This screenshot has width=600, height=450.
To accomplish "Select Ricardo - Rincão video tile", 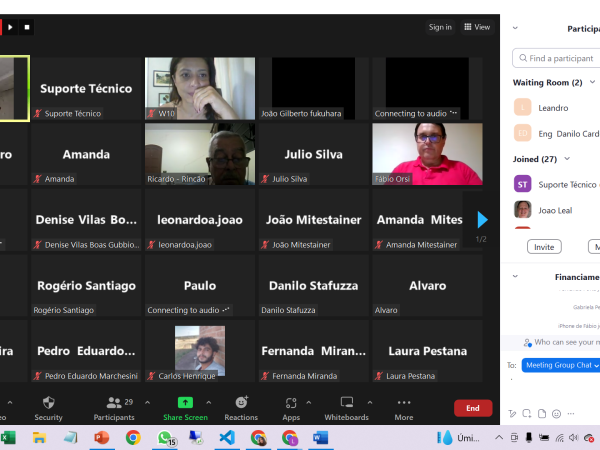I will pos(200,154).
